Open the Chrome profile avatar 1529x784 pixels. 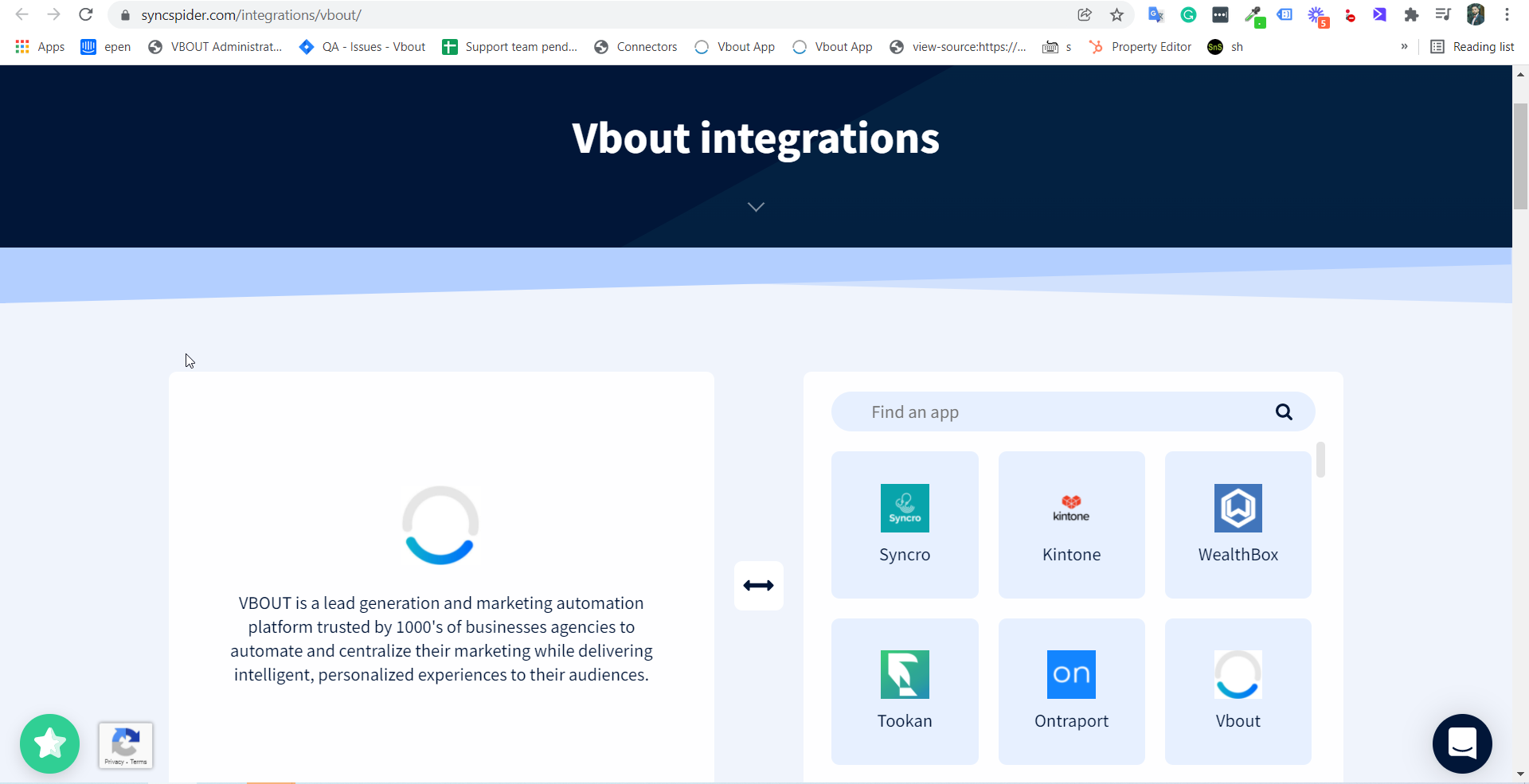pyautogui.click(x=1476, y=14)
